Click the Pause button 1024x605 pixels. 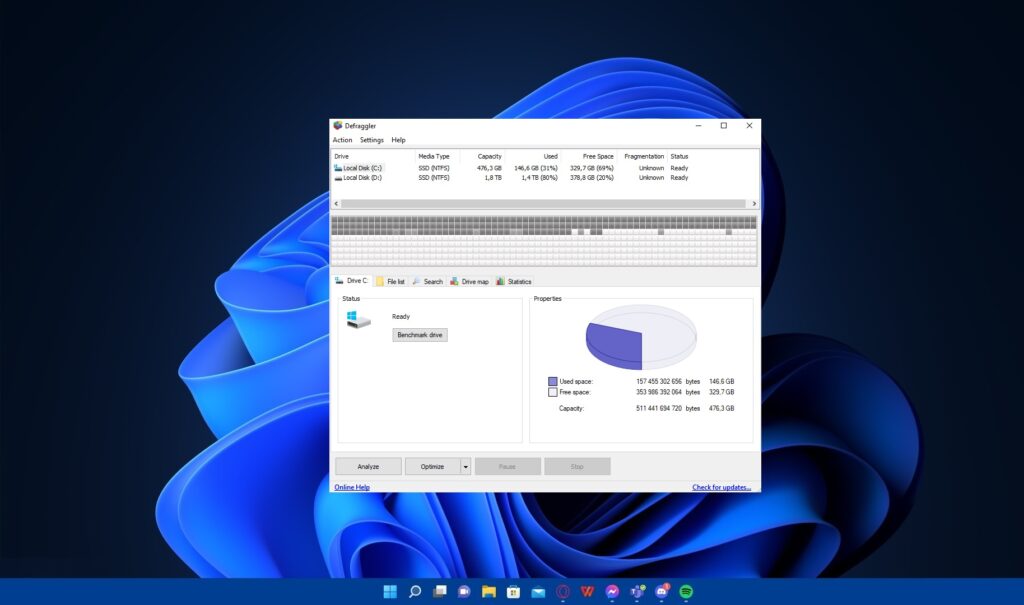(x=507, y=466)
